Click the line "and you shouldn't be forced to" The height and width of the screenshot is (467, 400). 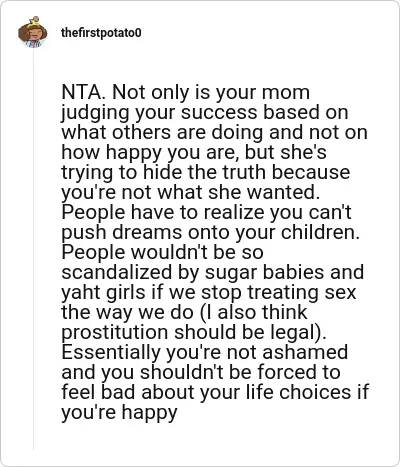click(x=201, y=372)
